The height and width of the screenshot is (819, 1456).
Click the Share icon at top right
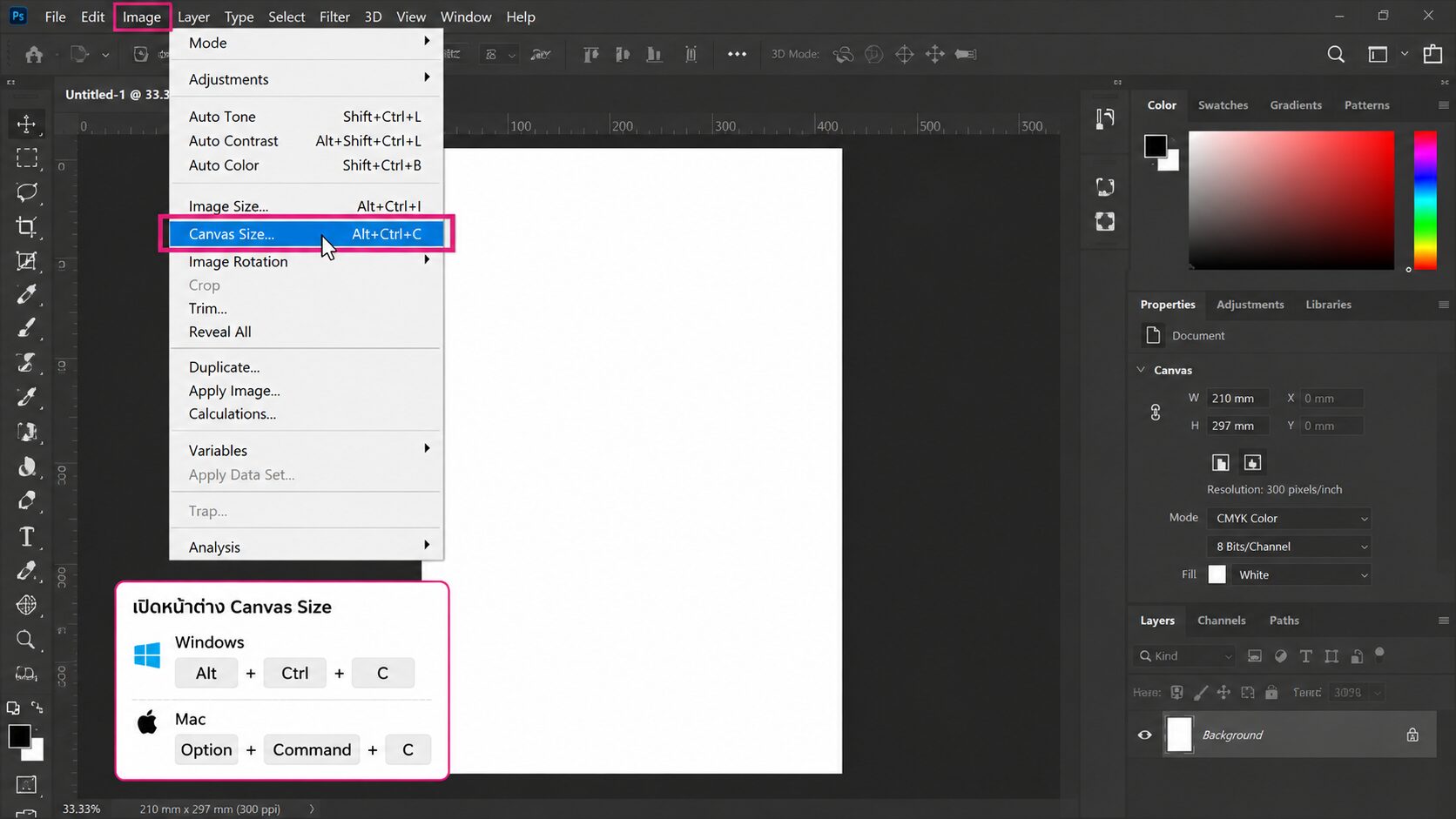pyautogui.click(x=1432, y=54)
